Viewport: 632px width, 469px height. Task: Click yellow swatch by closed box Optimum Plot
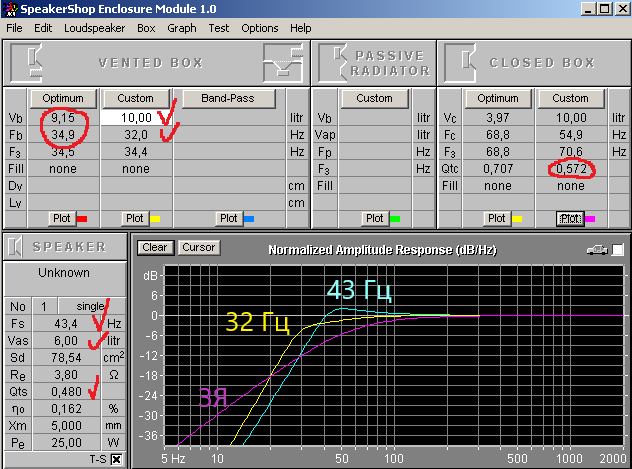coord(517,219)
